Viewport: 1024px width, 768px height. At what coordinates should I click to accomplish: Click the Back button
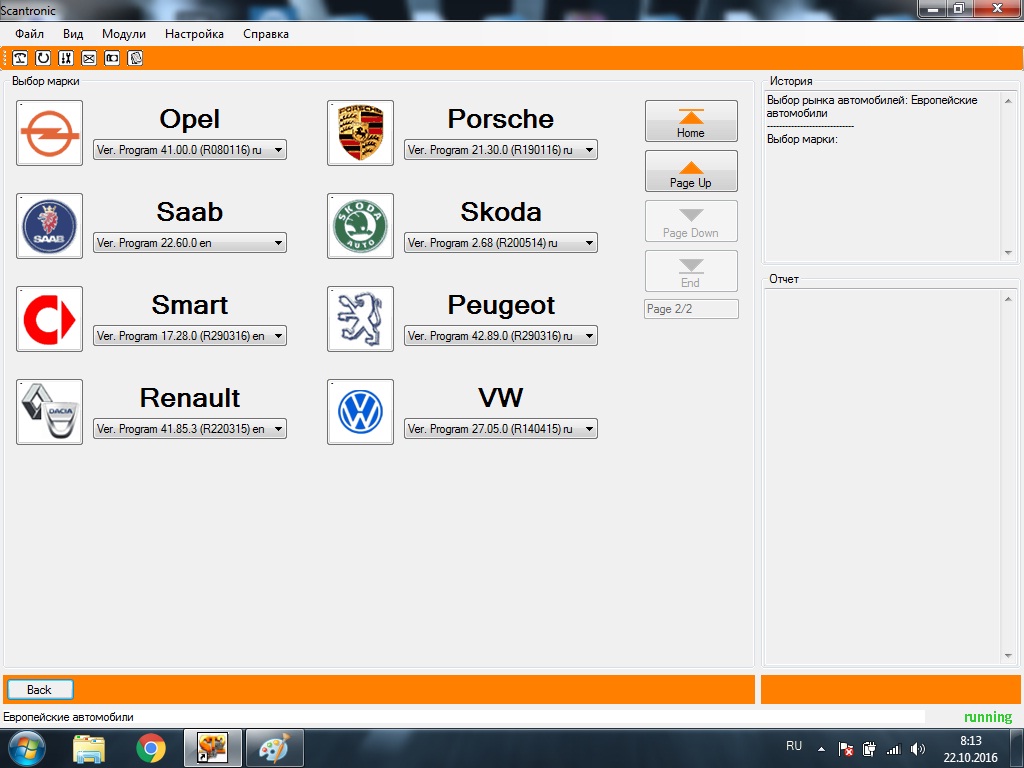point(40,690)
